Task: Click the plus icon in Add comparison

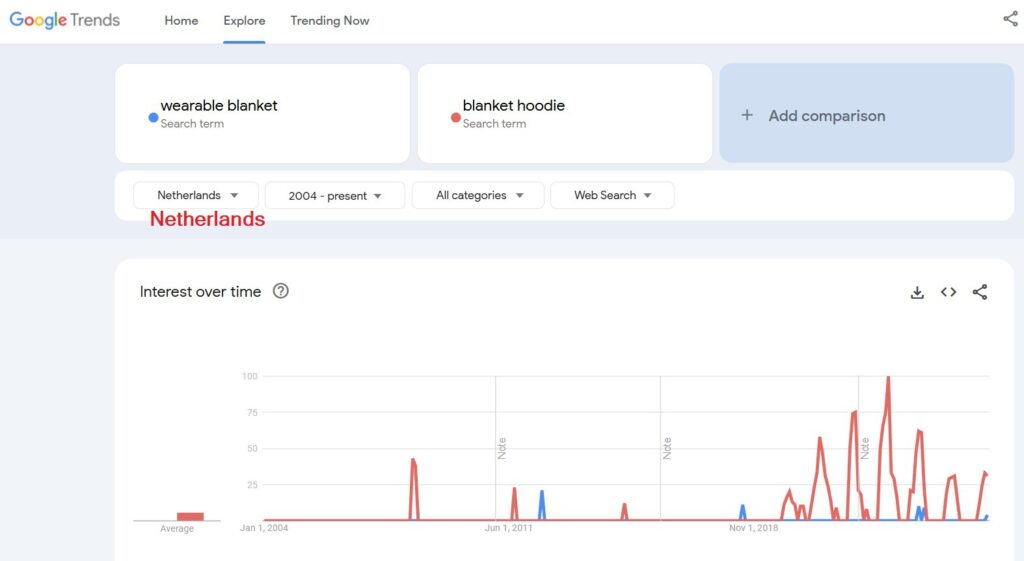Action: coord(746,115)
